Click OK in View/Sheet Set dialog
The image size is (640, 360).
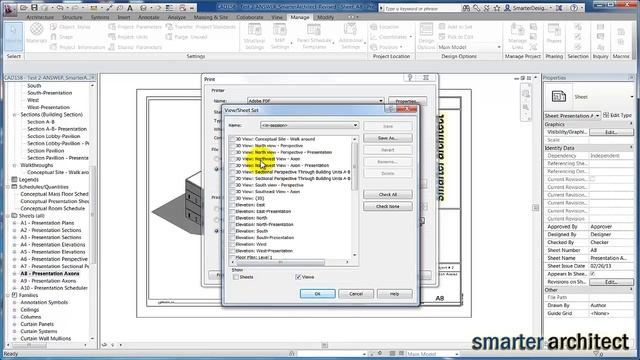pos(318,294)
